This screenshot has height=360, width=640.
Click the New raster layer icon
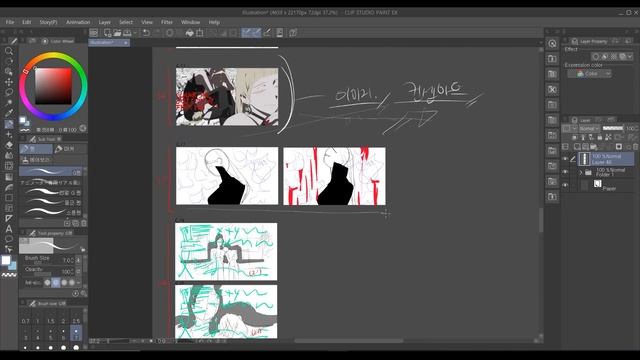[x=577, y=147]
